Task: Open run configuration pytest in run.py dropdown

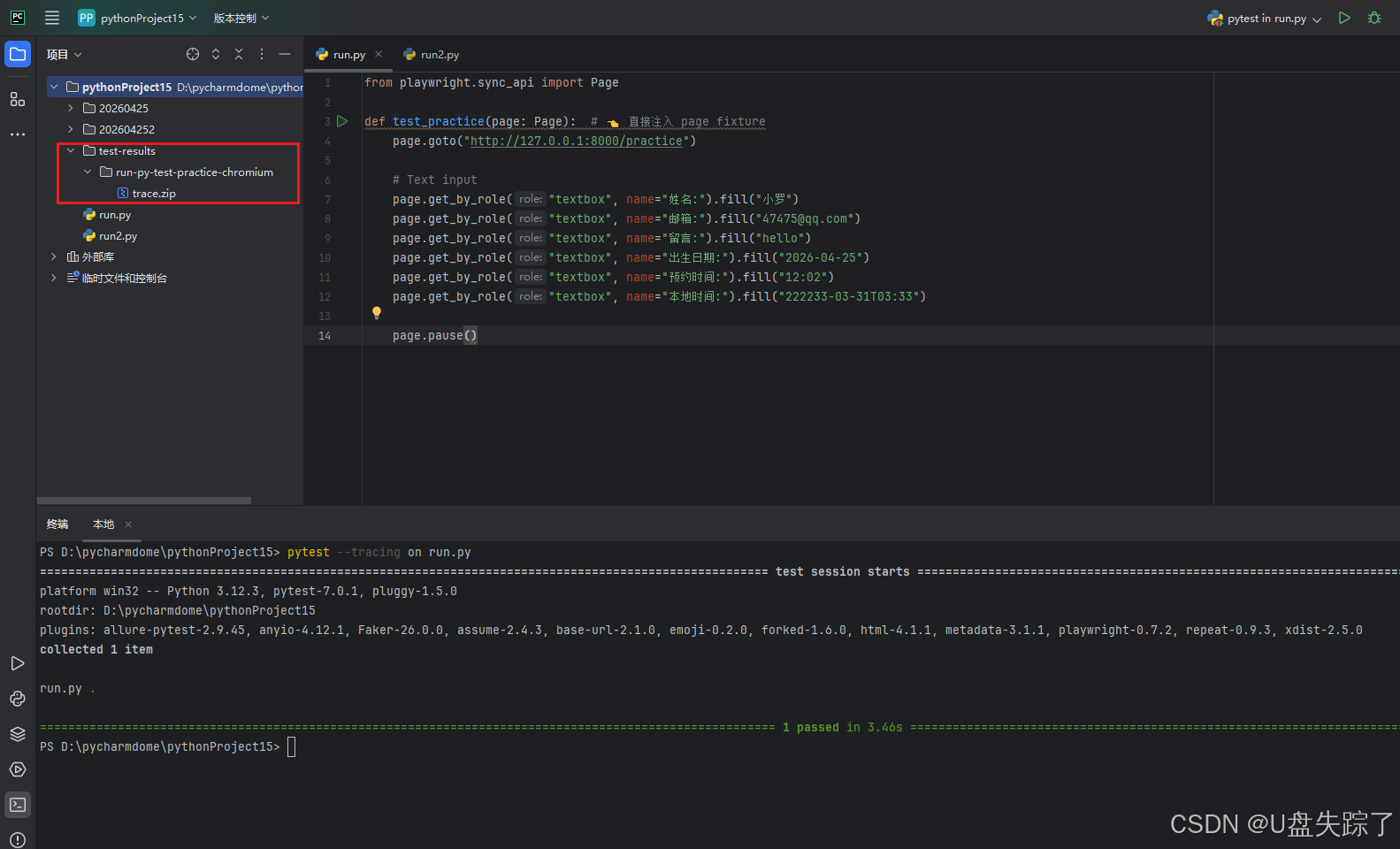Action: (1265, 18)
